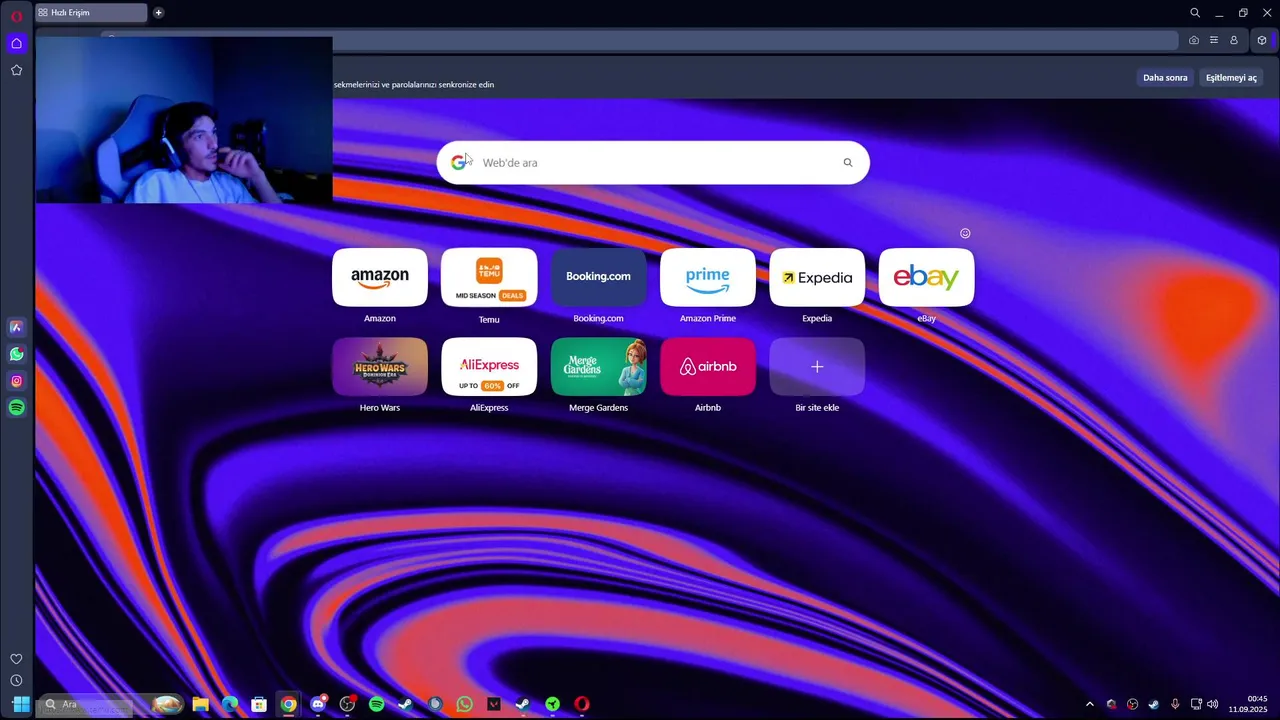Open Spotify player in the Opera sidebar
This screenshot has width=1280, height=720.
[x=16, y=408]
